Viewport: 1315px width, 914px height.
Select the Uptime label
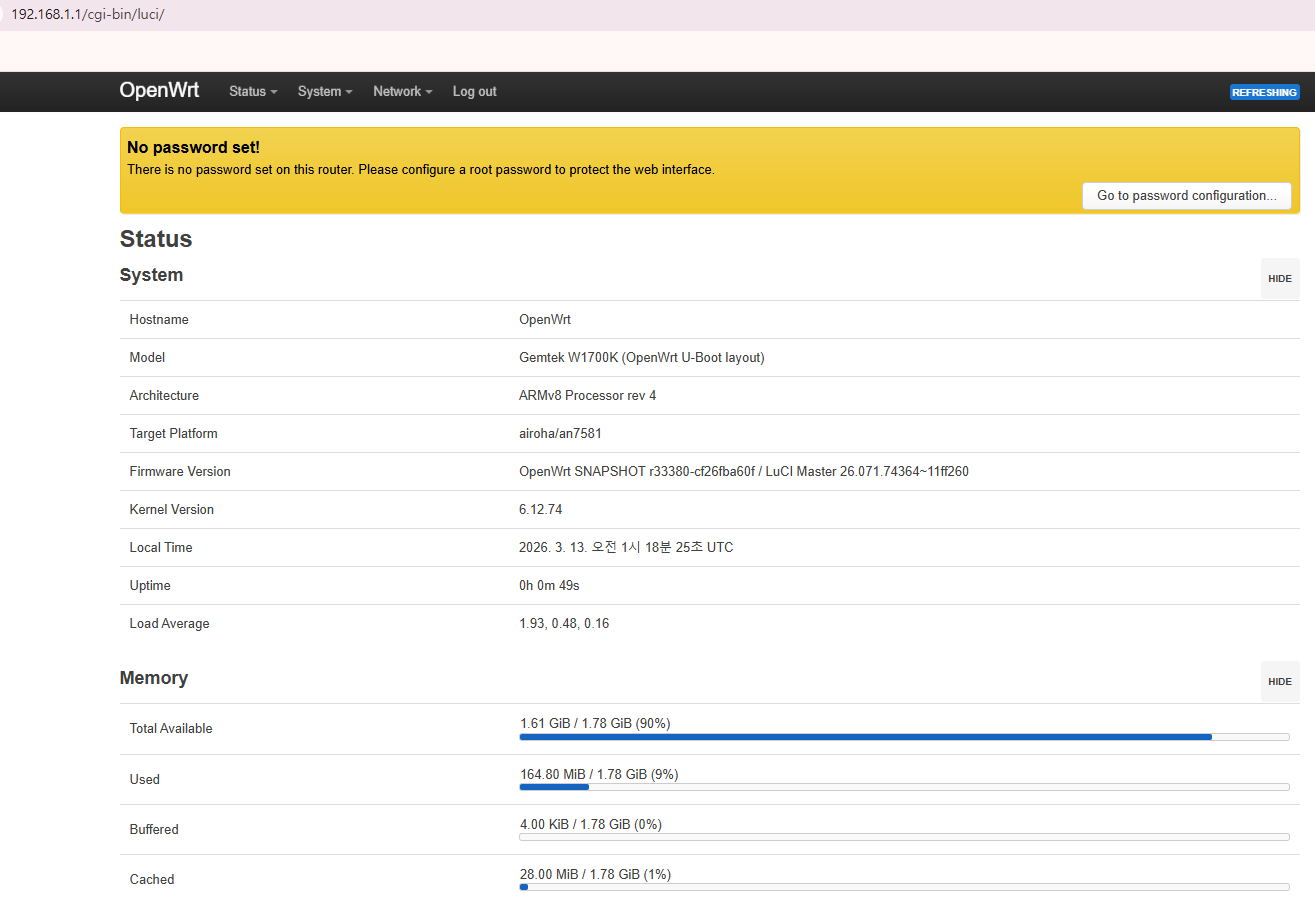(x=150, y=586)
